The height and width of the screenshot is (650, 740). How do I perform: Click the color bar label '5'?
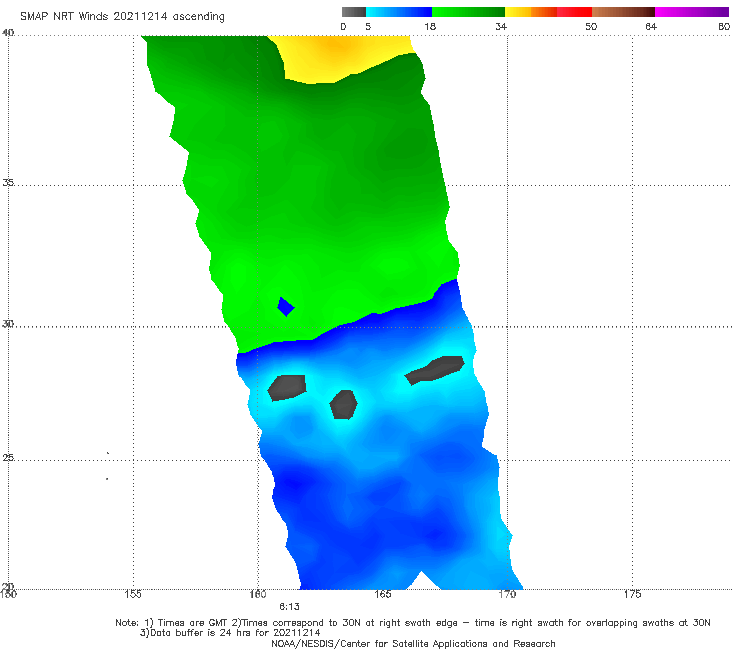368,27
